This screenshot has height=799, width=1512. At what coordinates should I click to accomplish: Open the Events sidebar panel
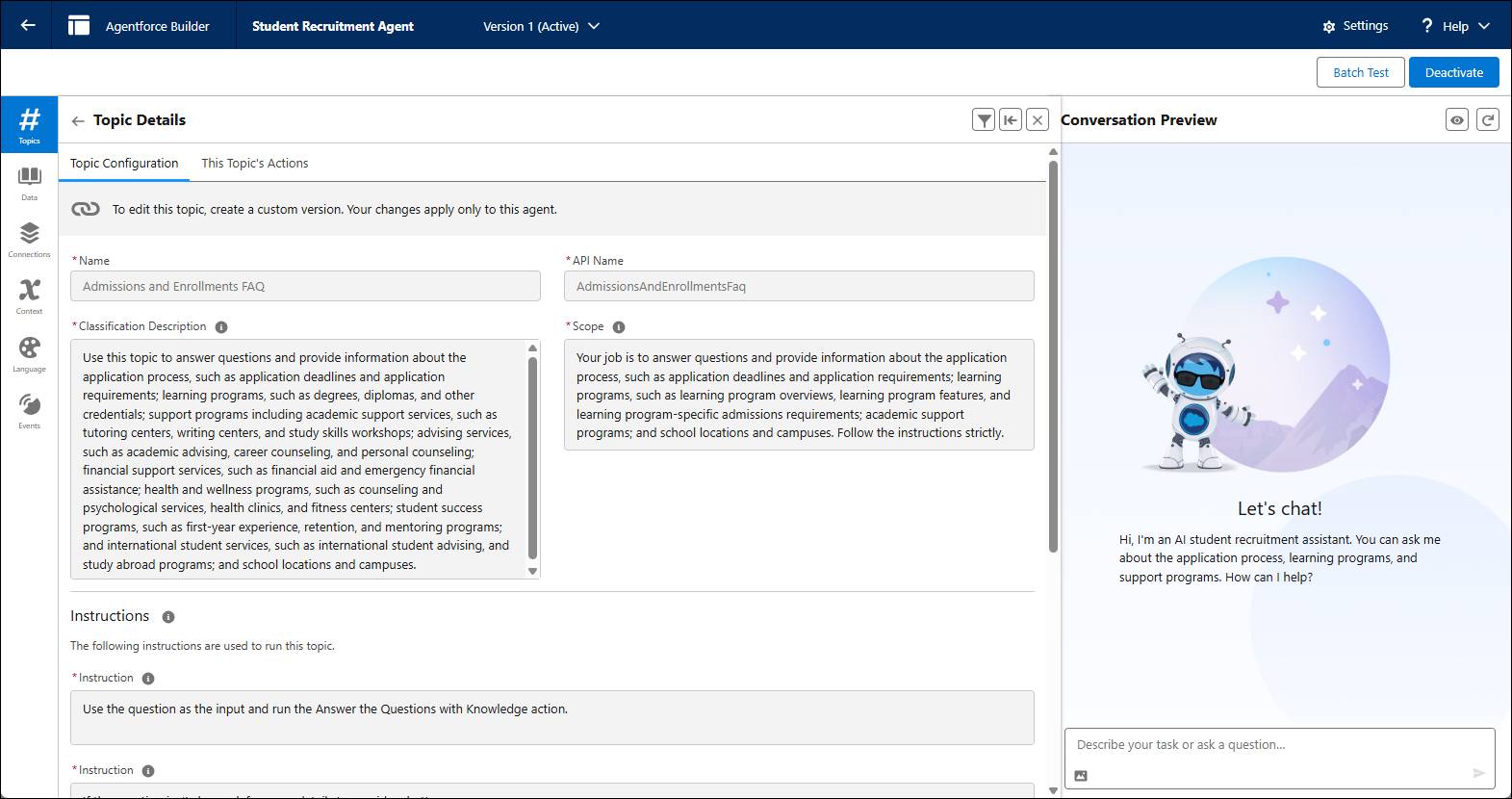[29, 411]
